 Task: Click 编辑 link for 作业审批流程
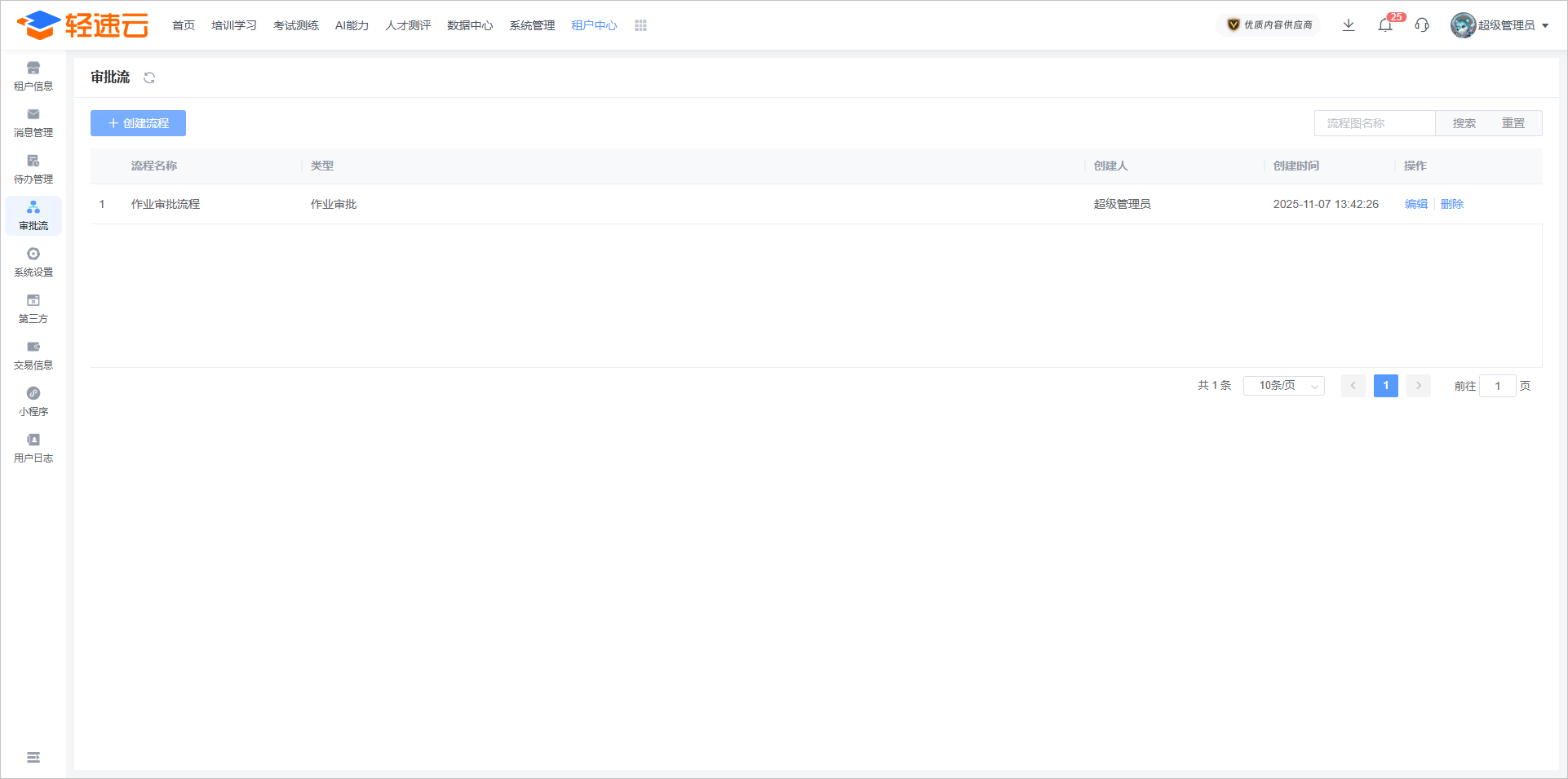click(x=1415, y=204)
